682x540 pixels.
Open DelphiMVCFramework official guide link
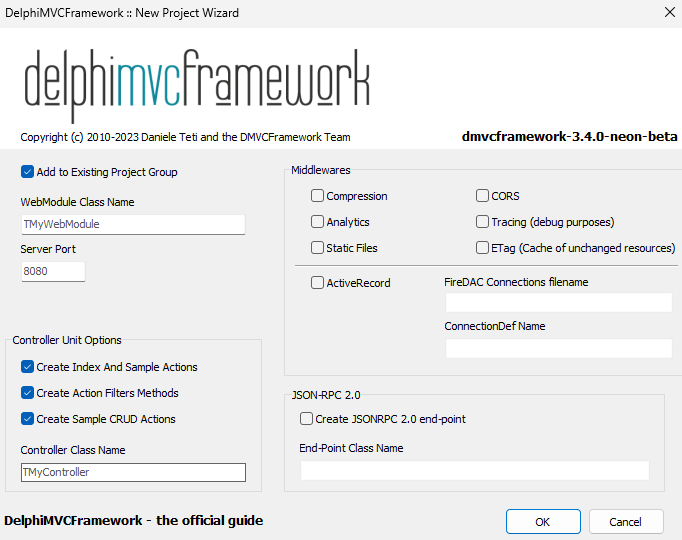tap(134, 520)
